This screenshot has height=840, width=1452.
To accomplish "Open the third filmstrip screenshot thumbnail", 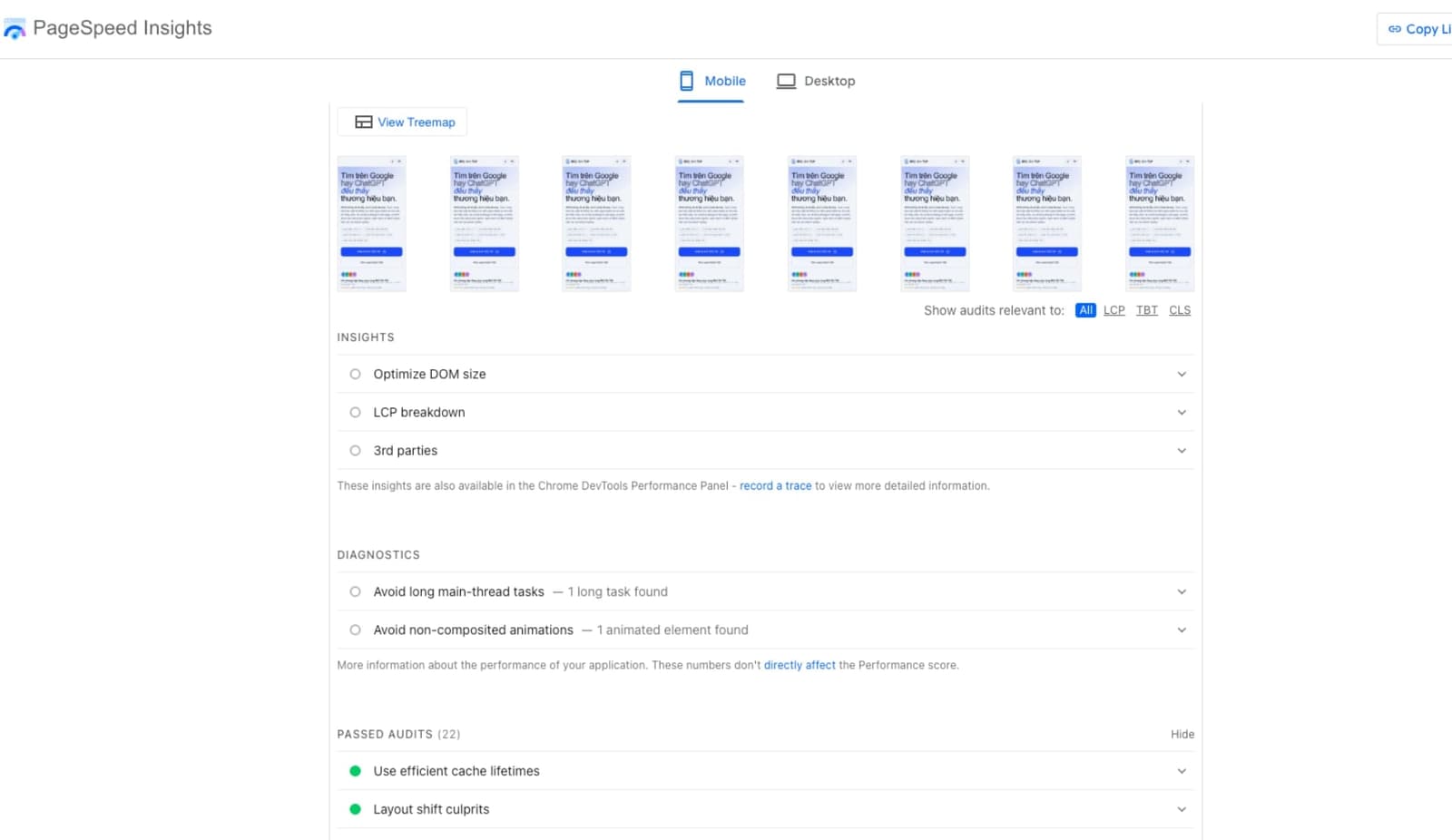I will pyautogui.click(x=596, y=223).
